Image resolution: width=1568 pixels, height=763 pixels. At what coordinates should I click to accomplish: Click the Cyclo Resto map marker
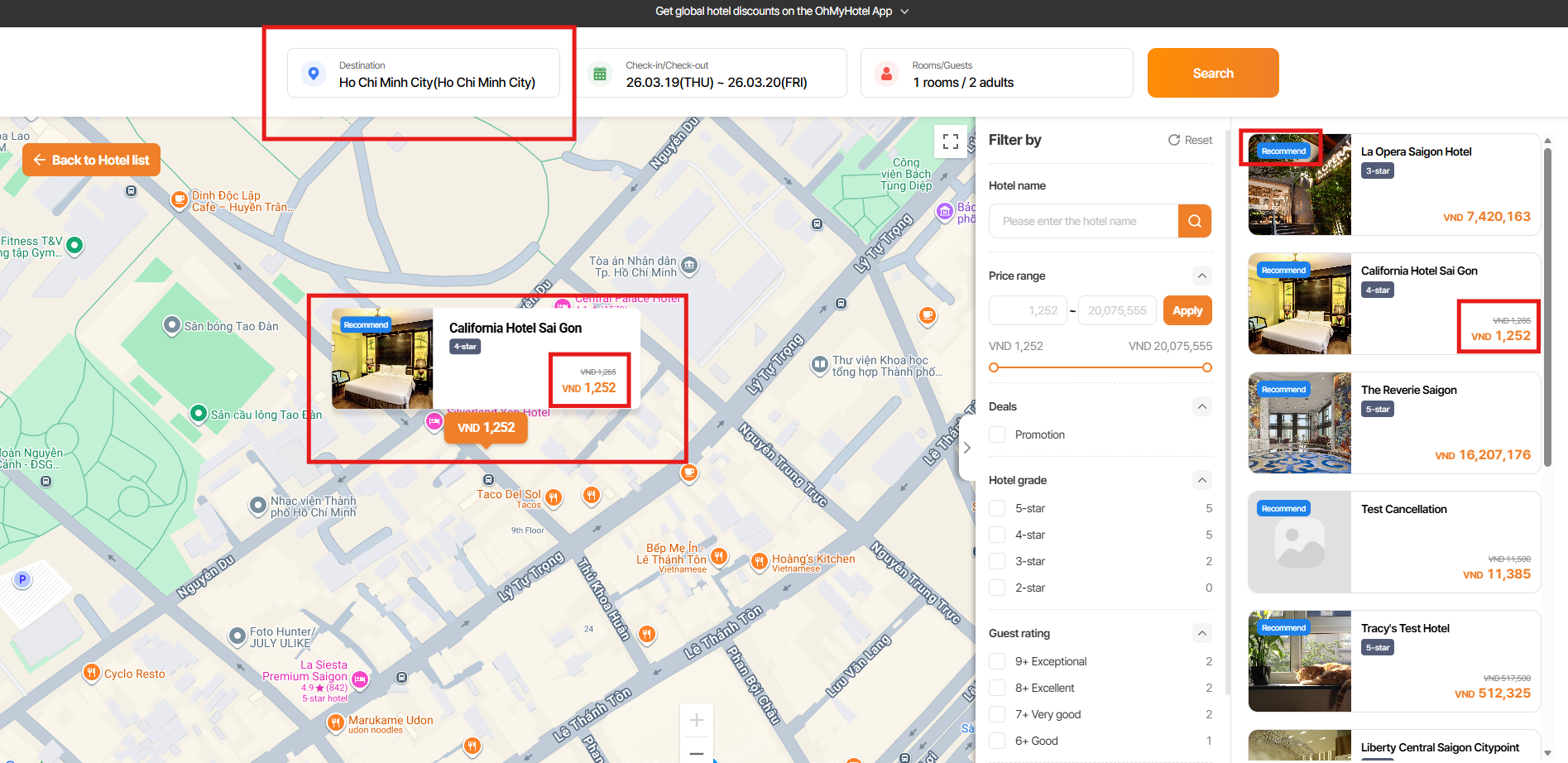click(92, 673)
